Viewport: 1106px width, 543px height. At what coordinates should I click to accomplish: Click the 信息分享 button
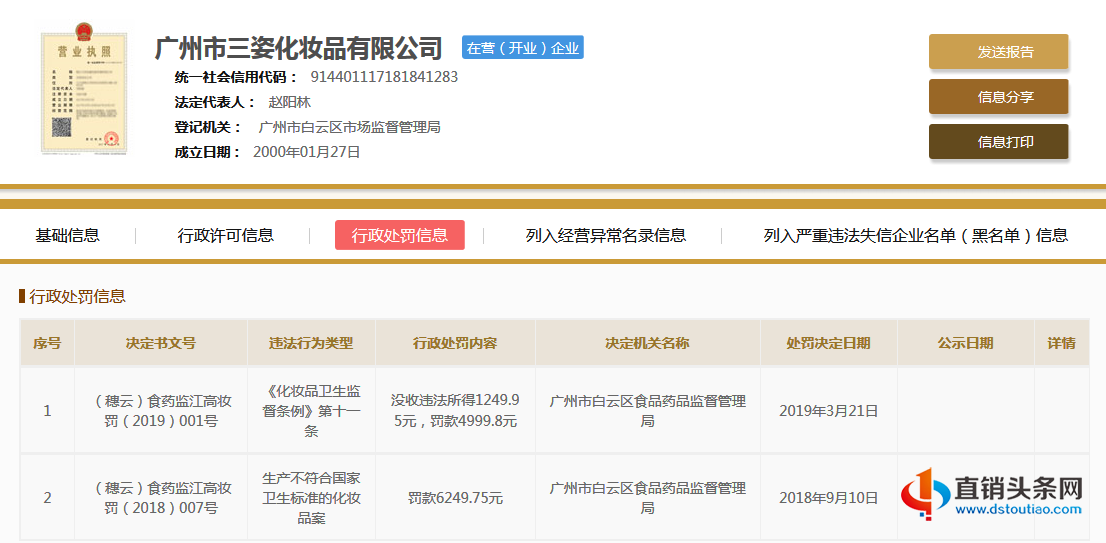pyautogui.click(x=998, y=97)
